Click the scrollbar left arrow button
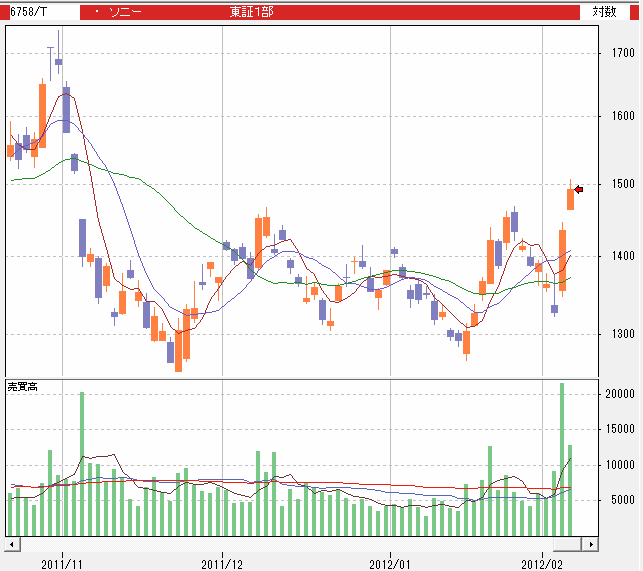The height and width of the screenshot is (571, 643). [x=12, y=544]
